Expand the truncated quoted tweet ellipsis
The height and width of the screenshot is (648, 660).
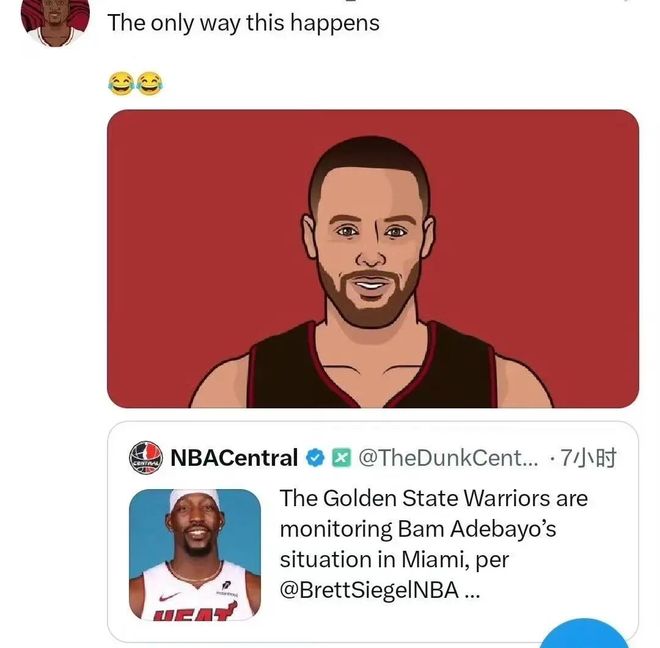click(x=473, y=590)
